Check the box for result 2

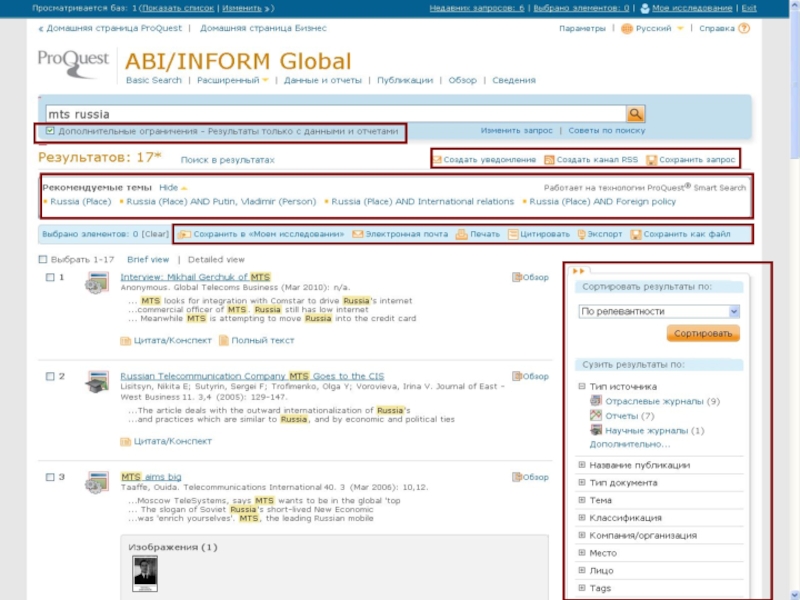(51, 377)
